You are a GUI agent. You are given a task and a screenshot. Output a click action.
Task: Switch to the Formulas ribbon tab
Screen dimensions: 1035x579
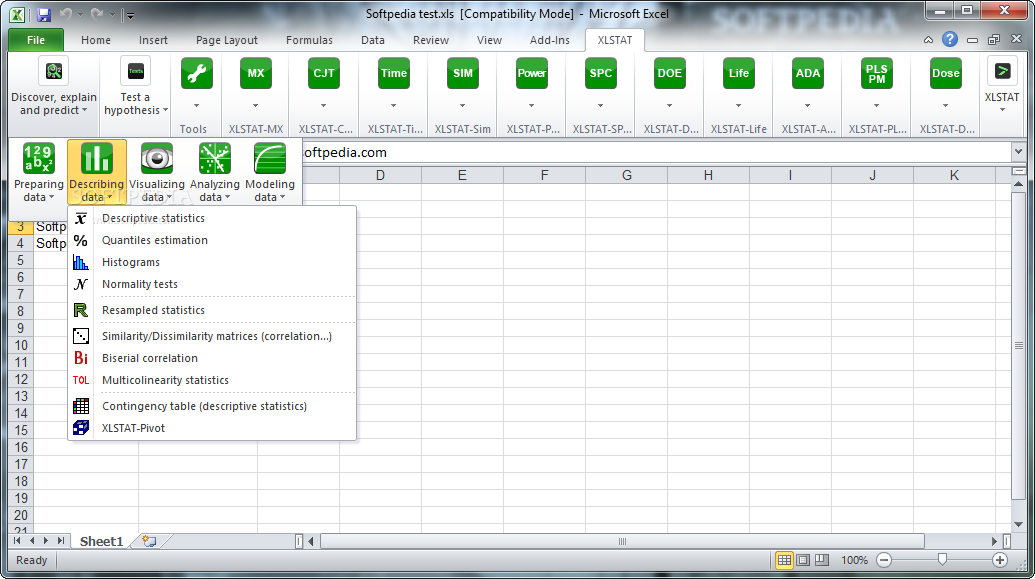coord(309,40)
